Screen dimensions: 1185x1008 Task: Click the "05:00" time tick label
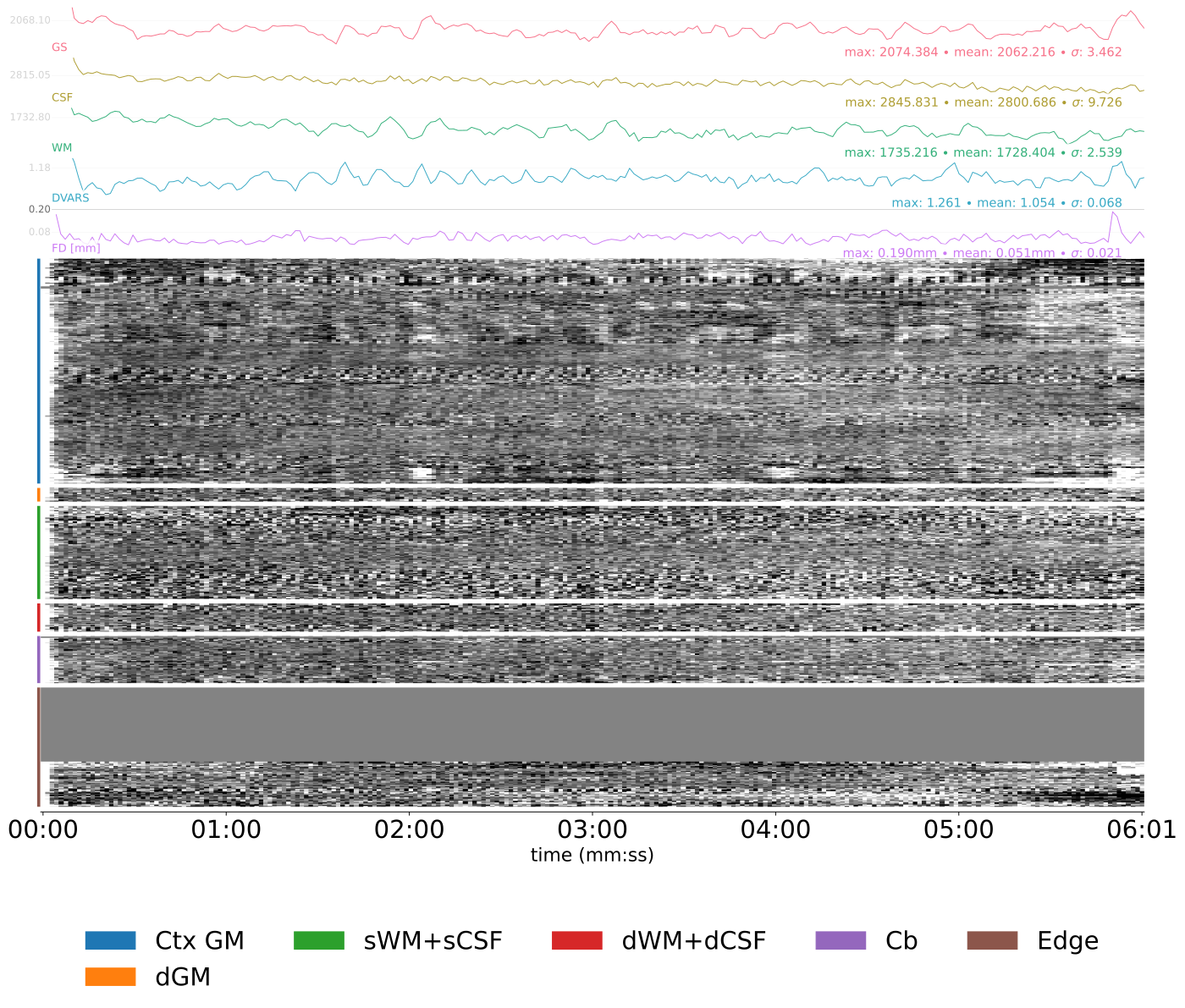[x=959, y=829]
